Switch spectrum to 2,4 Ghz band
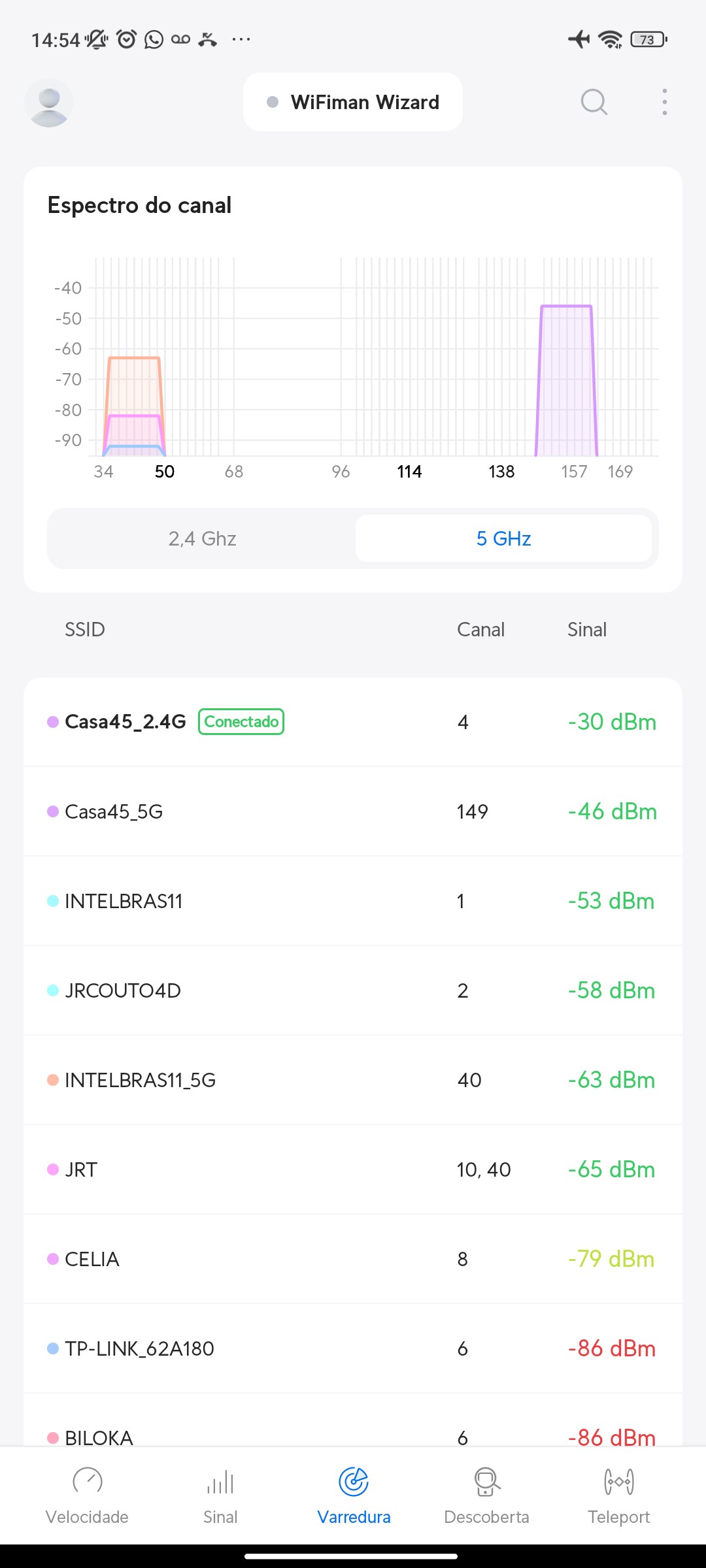This screenshot has height=1568, width=706. pos(202,538)
